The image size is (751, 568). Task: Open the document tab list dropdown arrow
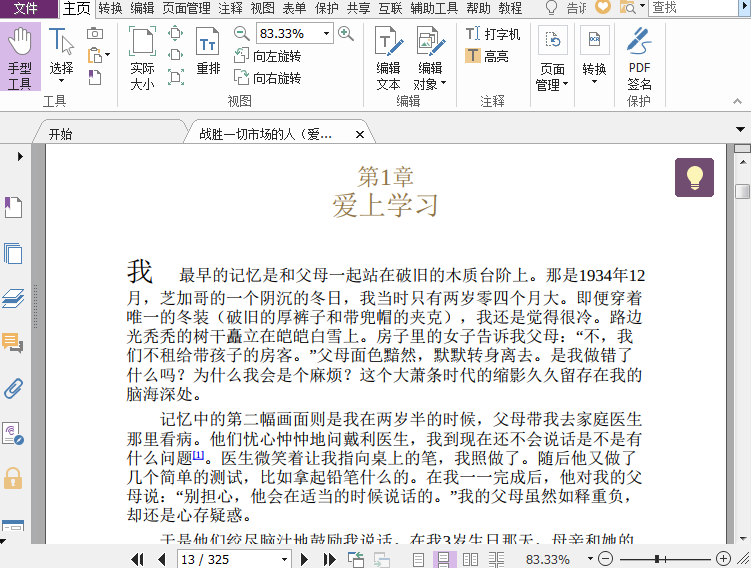tap(740, 129)
